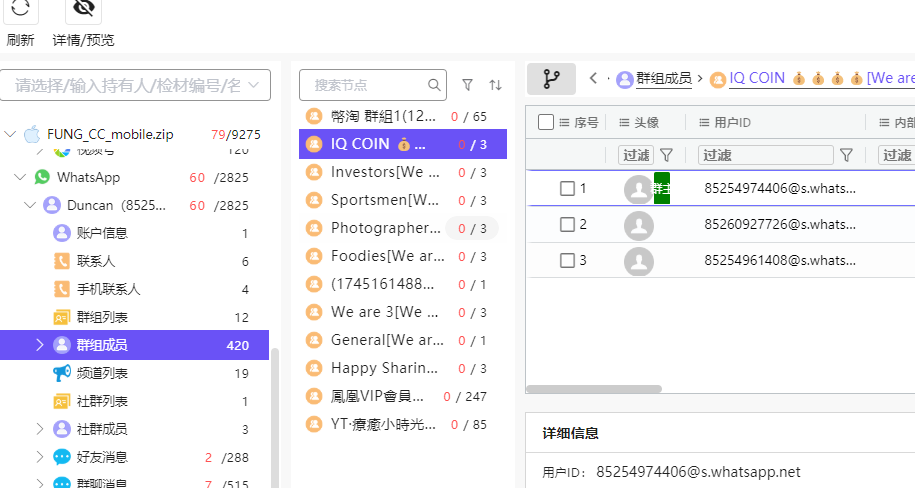Click the 群组成员 breadcrumb link

point(663,78)
